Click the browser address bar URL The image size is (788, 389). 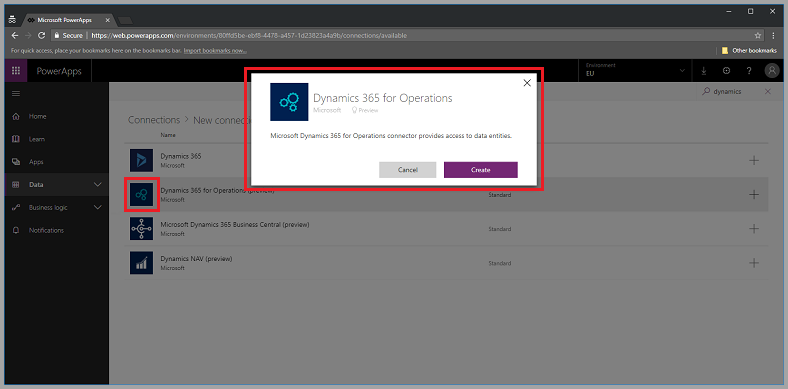point(249,36)
